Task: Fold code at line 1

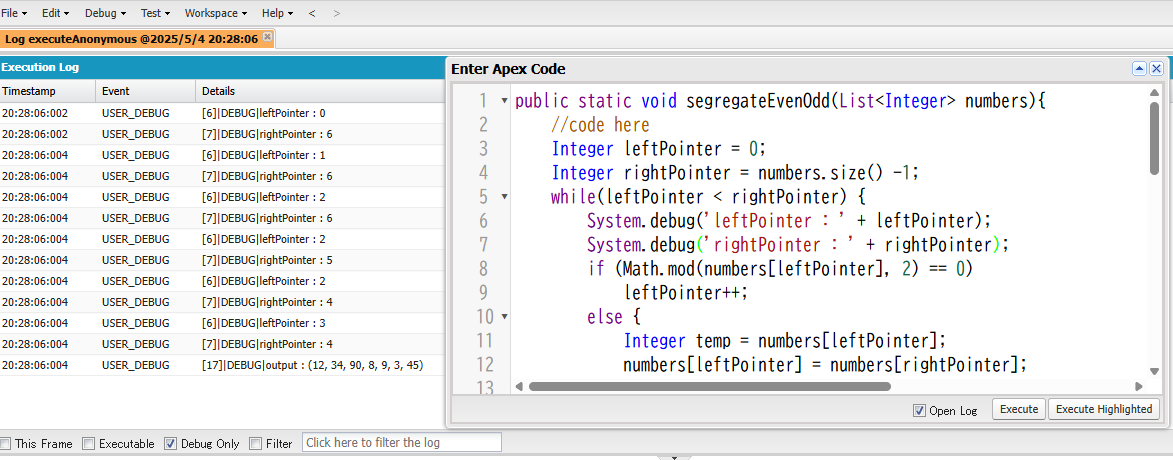Action: point(504,100)
